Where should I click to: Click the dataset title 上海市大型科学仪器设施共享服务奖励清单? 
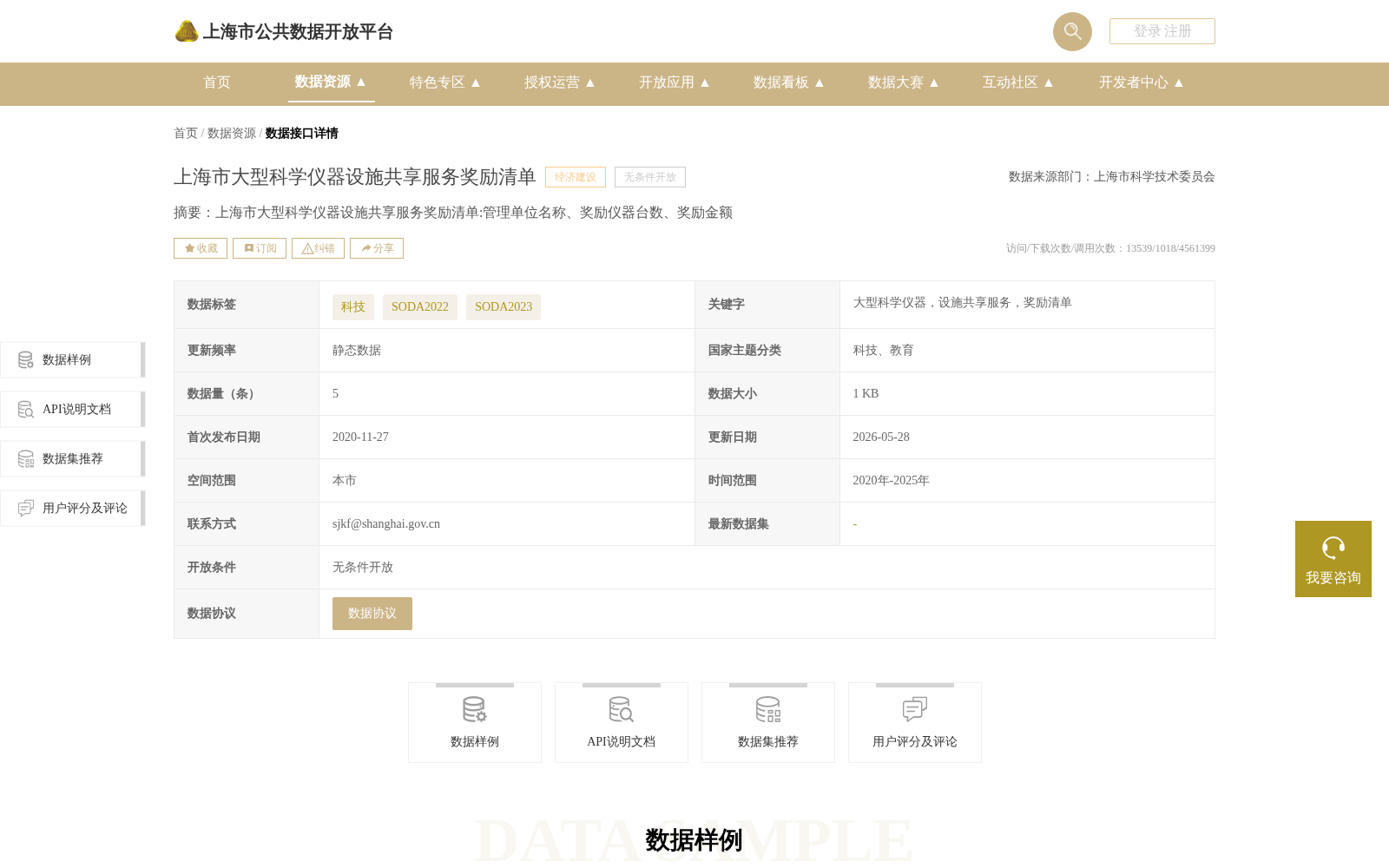pyautogui.click(x=355, y=177)
